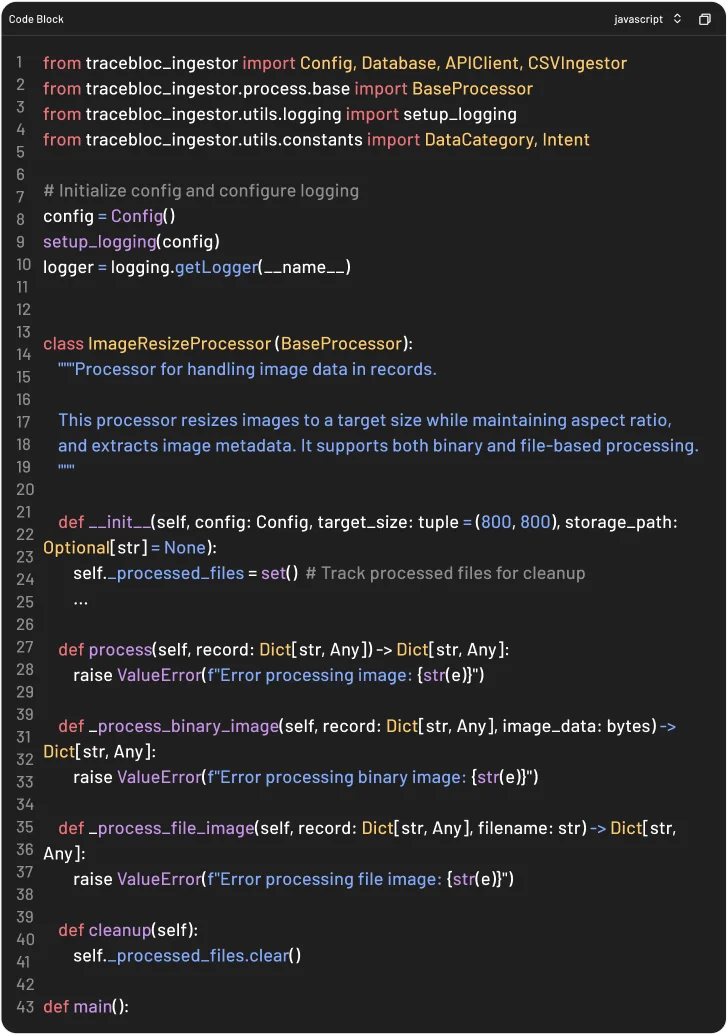Click the up-down chevron beside javascript

tap(677, 19)
